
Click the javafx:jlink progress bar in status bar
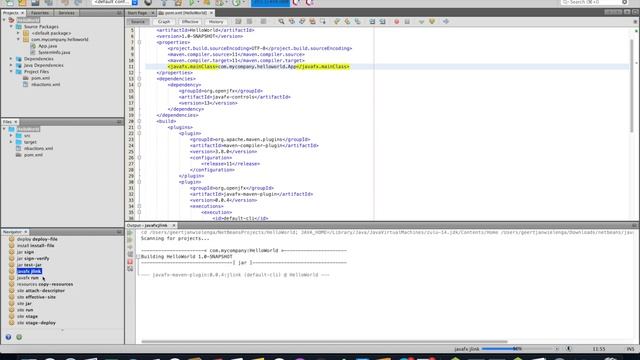pos(517,349)
